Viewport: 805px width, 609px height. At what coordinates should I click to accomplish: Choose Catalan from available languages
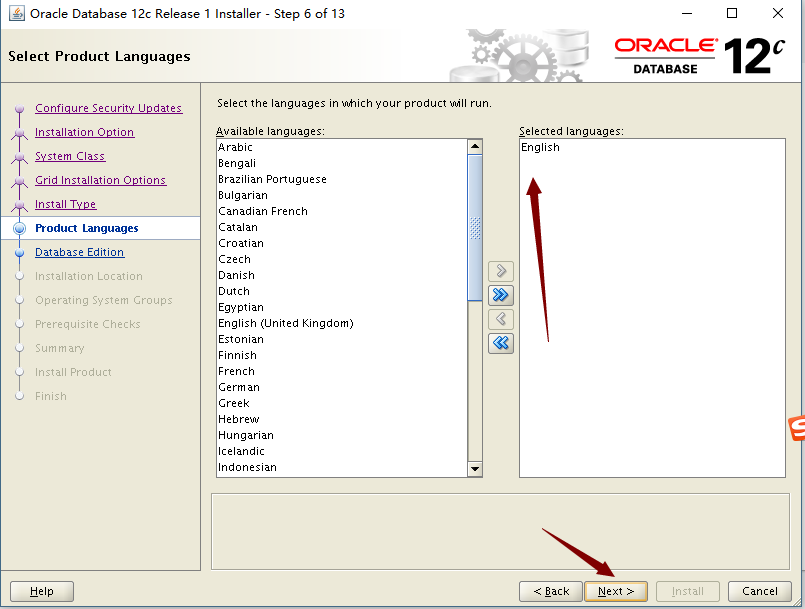coord(342,227)
